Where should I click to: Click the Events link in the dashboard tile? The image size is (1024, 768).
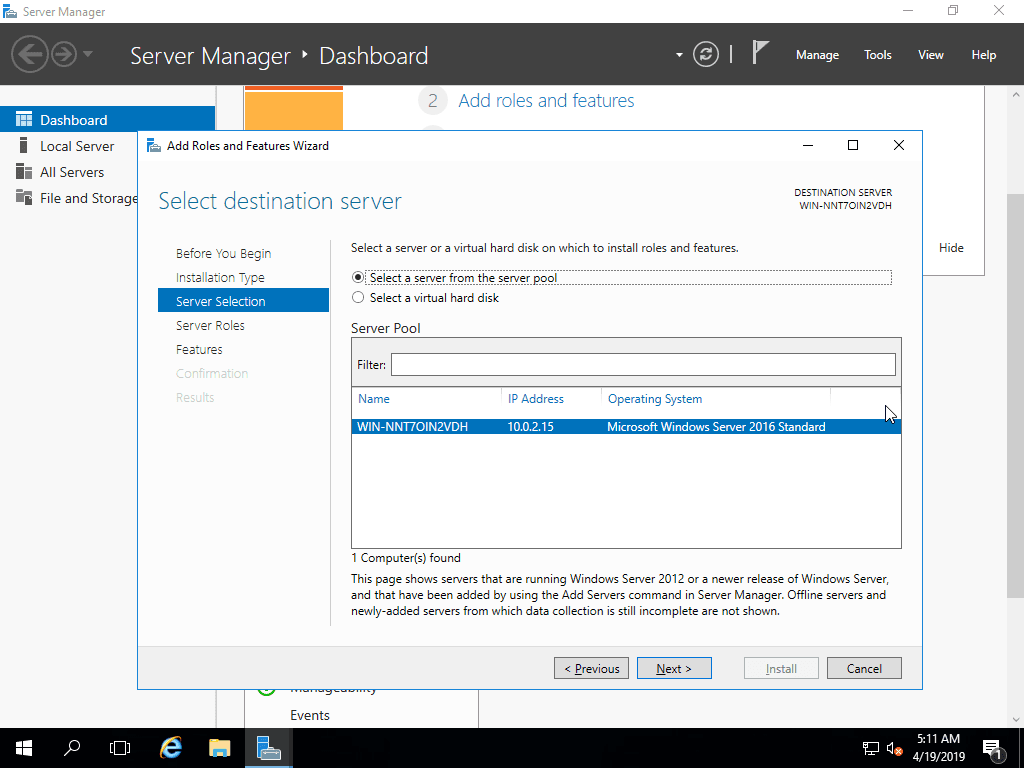coord(310,715)
